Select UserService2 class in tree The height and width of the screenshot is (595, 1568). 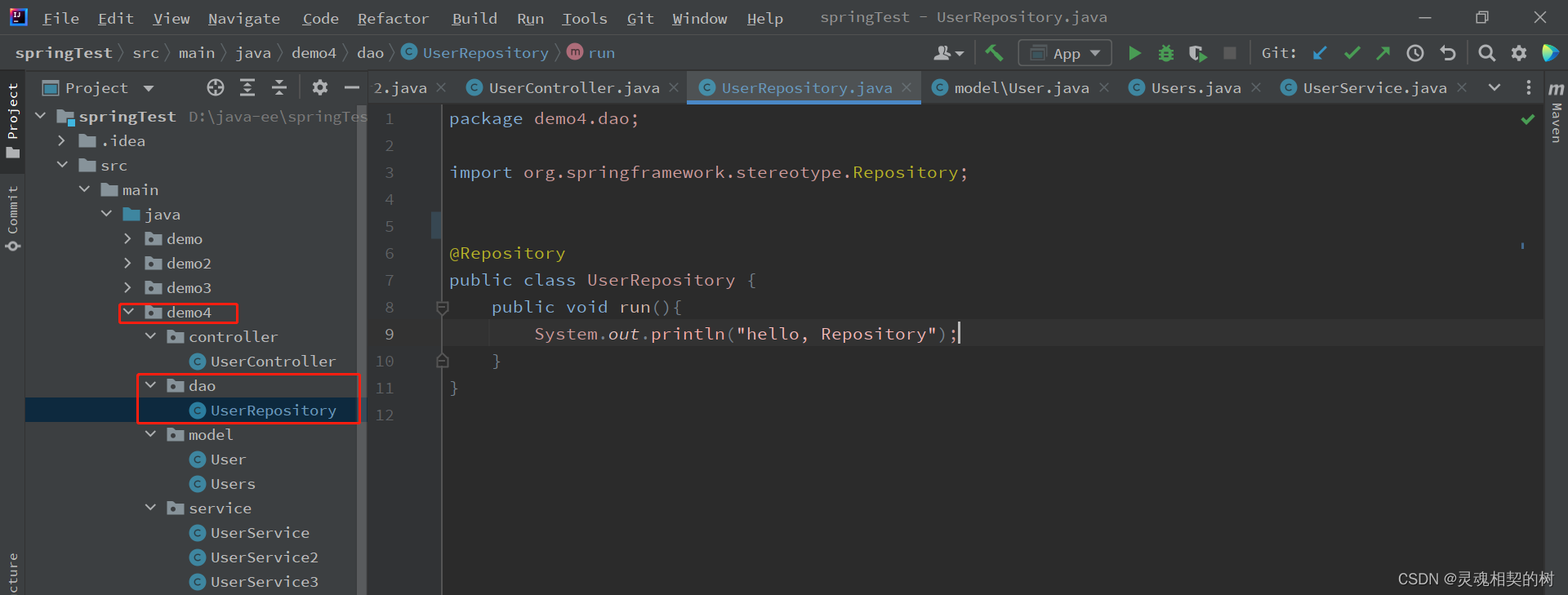(264, 557)
